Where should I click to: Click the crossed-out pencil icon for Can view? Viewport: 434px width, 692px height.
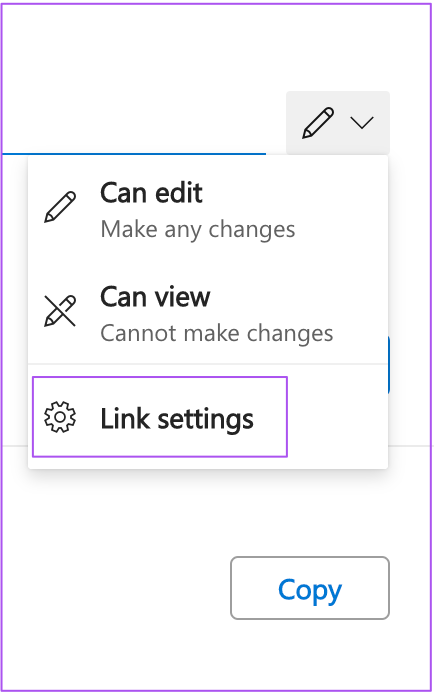(60, 311)
